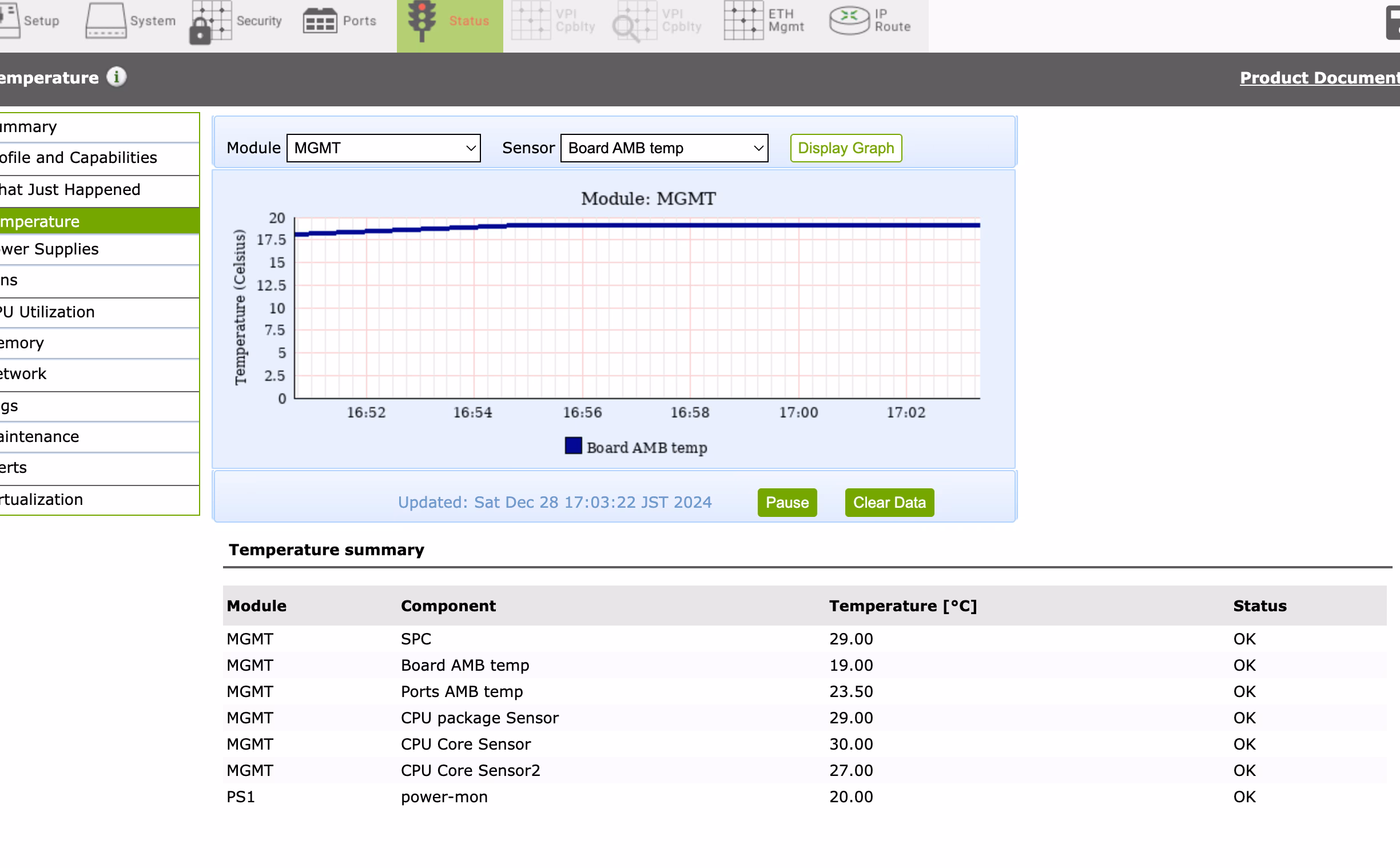Select the Security tab label
The width and height of the screenshot is (1400, 868).
tap(259, 21)
